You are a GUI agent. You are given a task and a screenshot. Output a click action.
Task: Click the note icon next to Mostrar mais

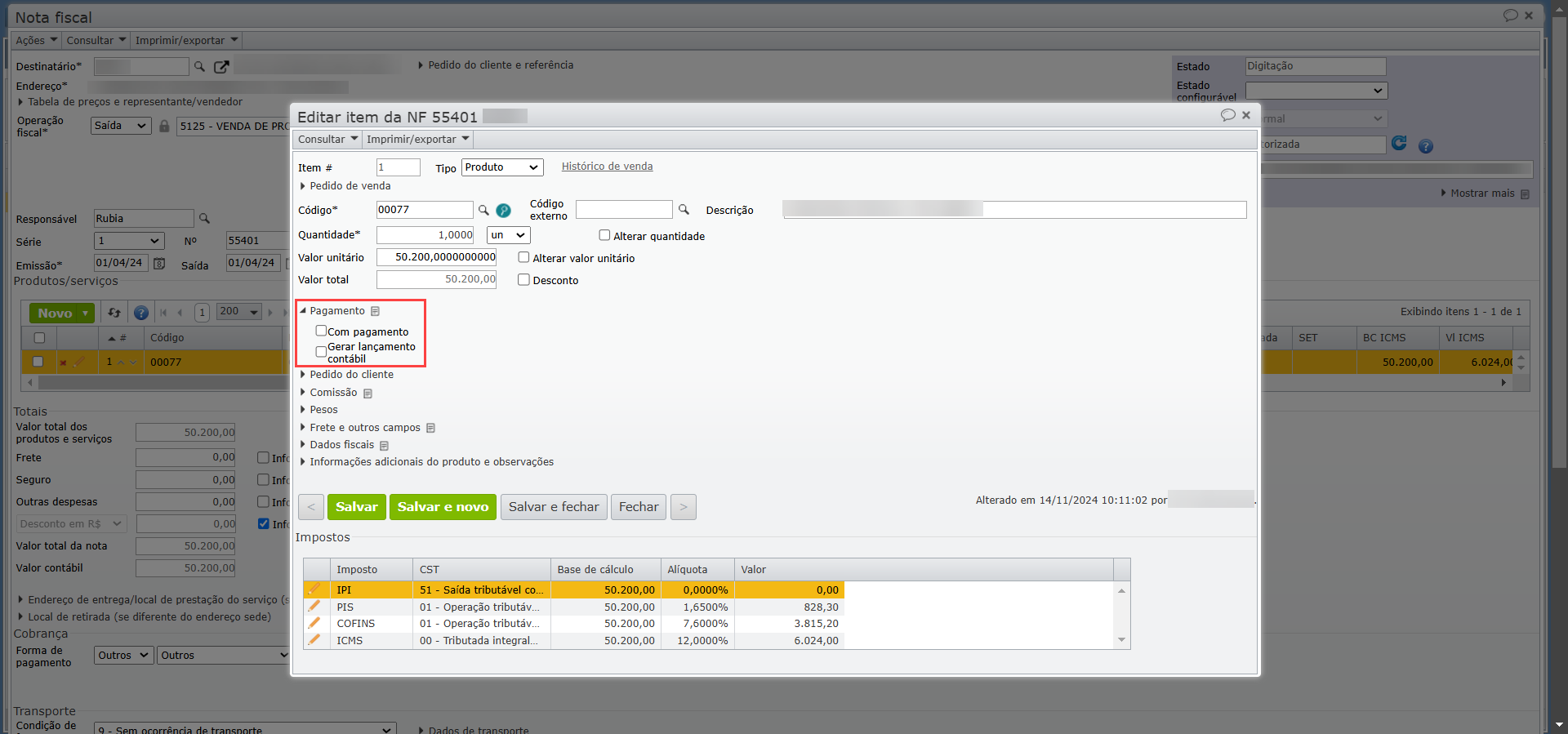point(1525,194)
